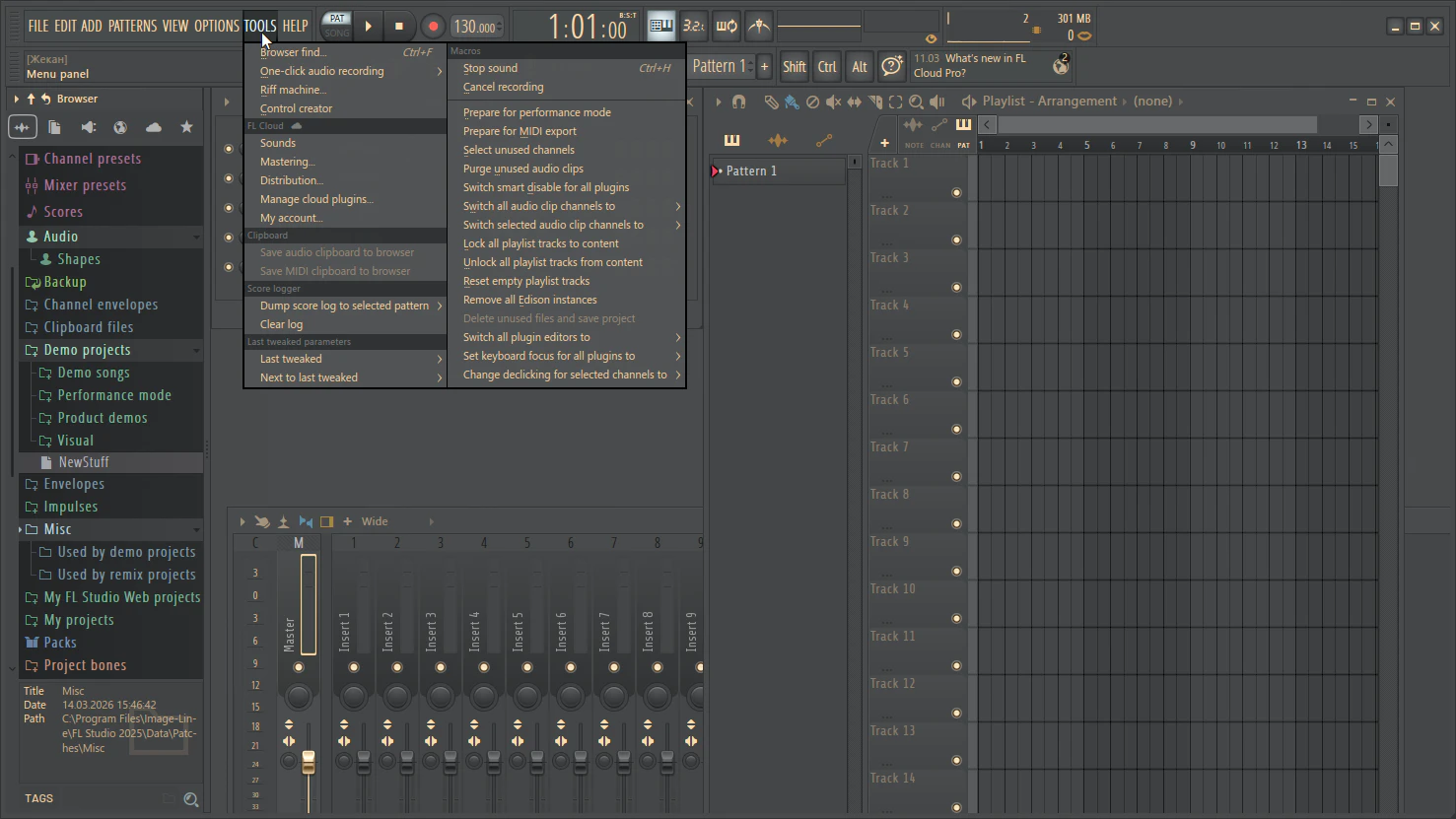Choose the mute tool in playlist toolbar
The height and width of the screenshot is (819, 1456).
[833, 102]
